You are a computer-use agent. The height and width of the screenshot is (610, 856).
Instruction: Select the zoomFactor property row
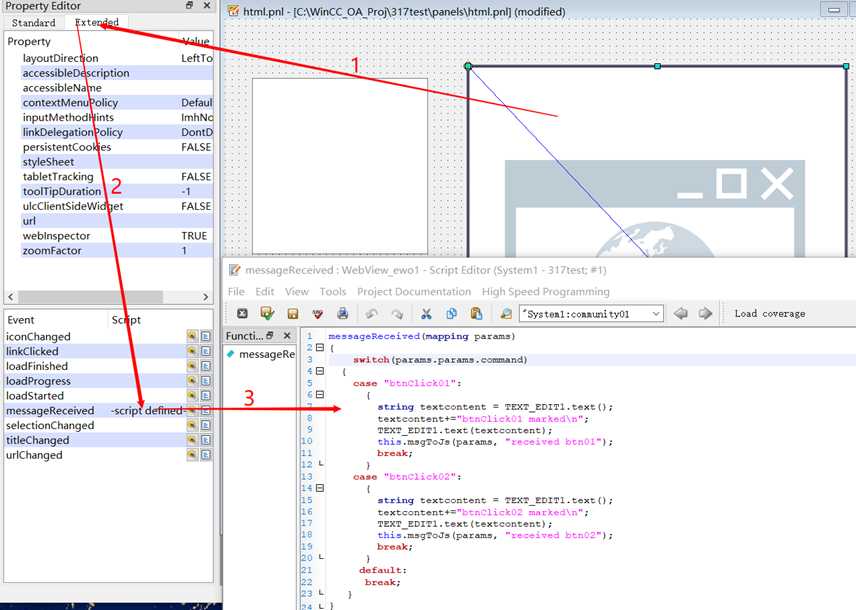point(117,251)
